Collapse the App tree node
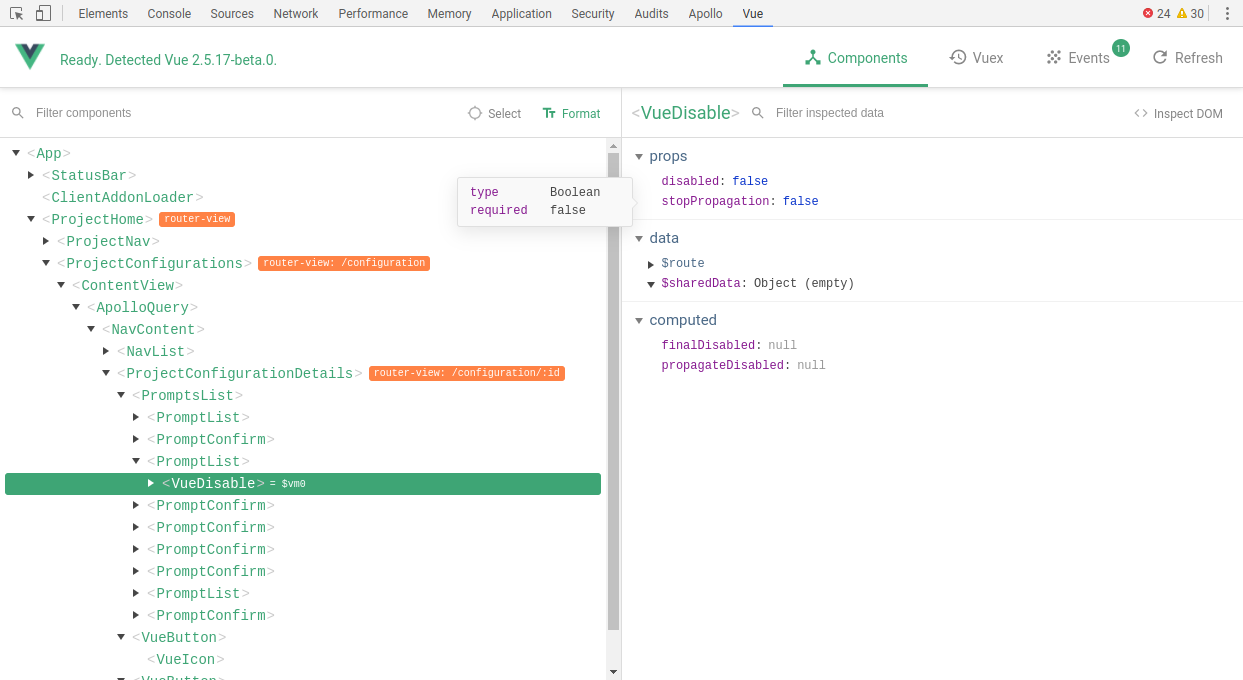Viewport: 1243px width, 680px height. [16, 153]
